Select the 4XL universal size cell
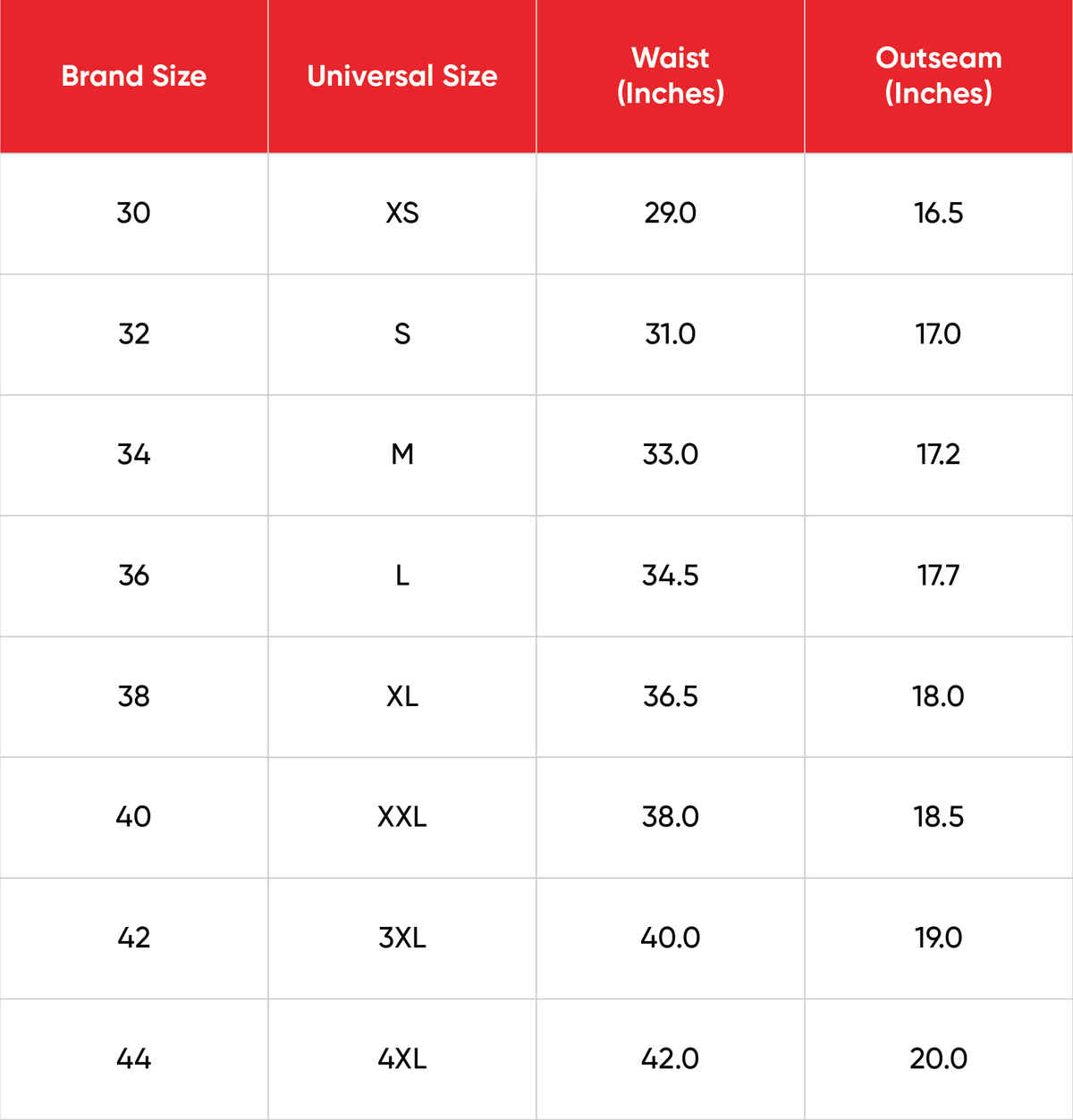This screenshot has width=1073, height=1120. [401, 1058]
